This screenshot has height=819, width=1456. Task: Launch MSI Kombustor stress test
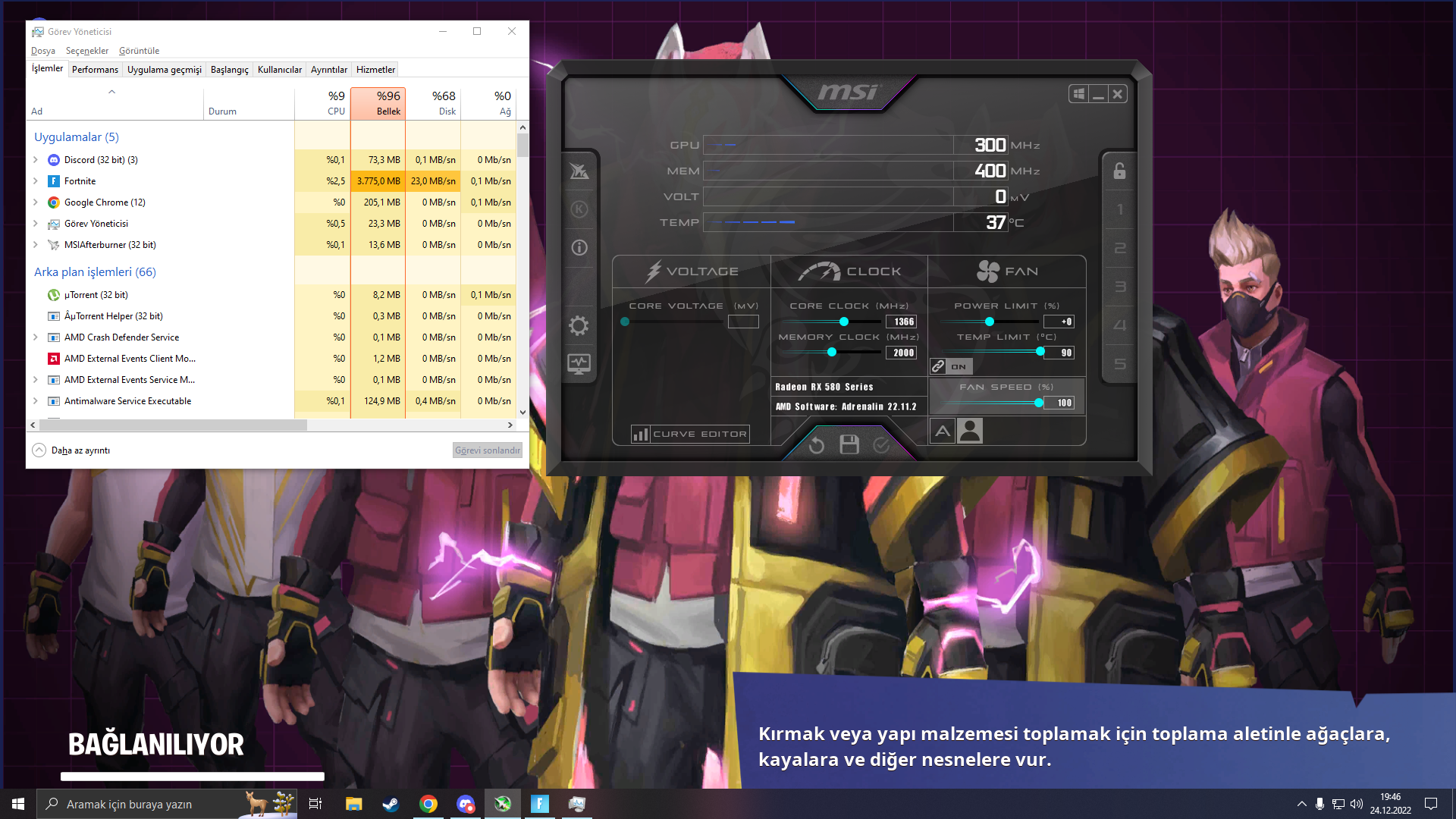(579, 209)
